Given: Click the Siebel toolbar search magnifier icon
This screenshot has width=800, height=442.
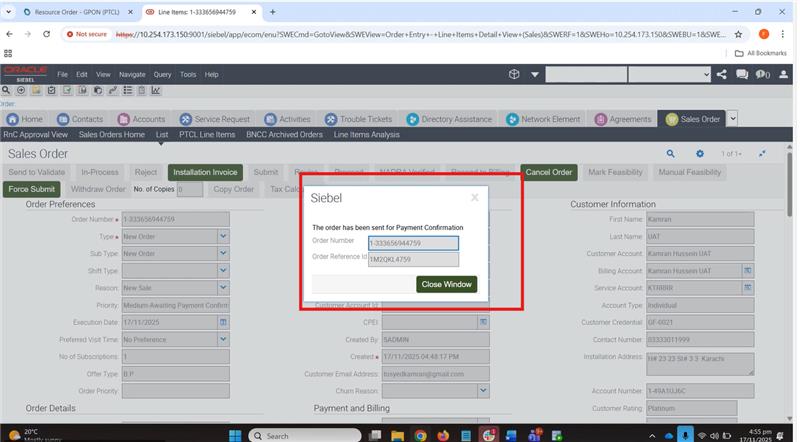Looking at the screenshot, I should click(x=7, y=90).
